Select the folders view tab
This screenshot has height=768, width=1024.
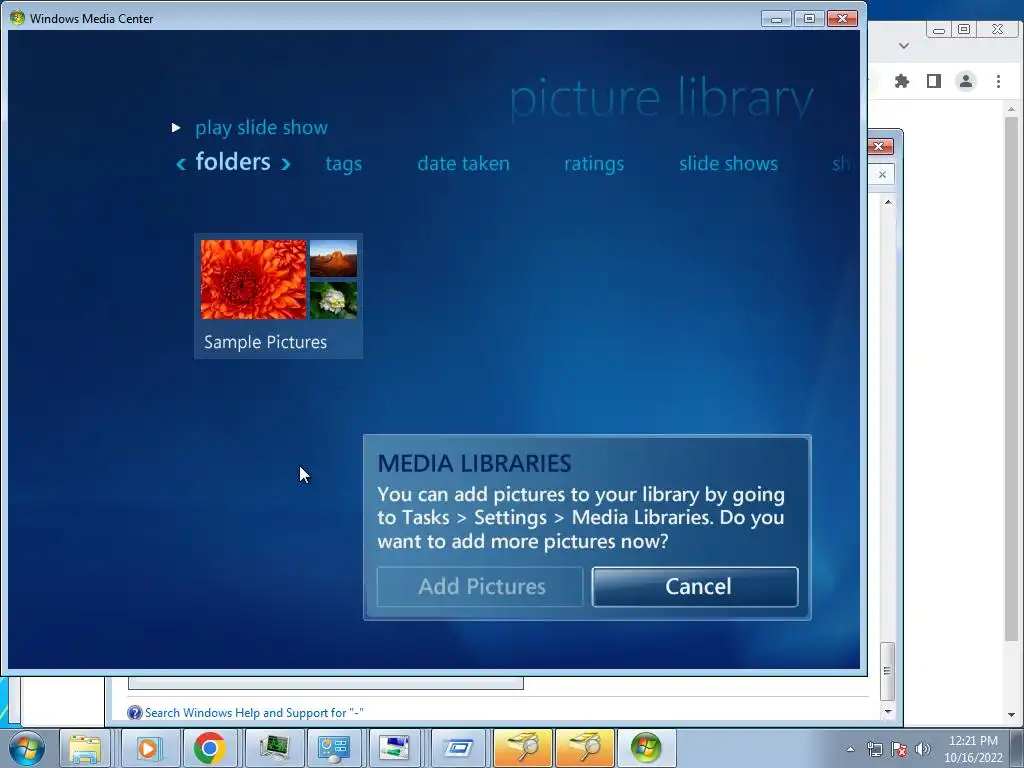(232, 162)
